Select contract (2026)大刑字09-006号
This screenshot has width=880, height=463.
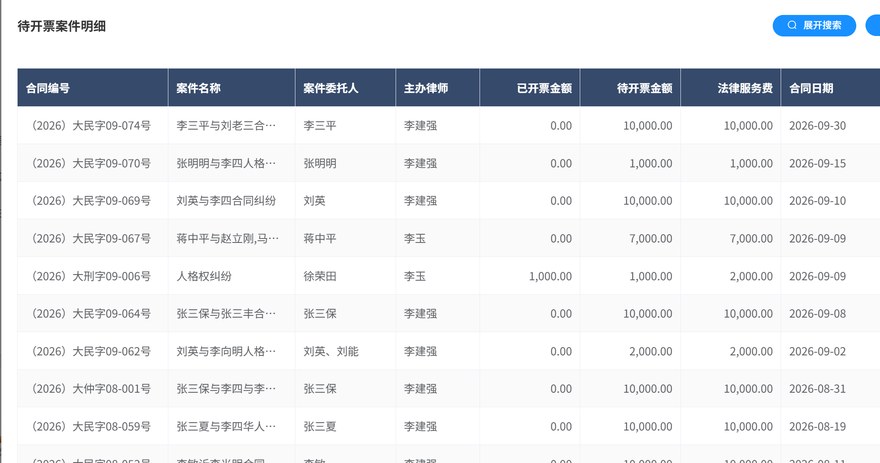[x=89, y=276]
